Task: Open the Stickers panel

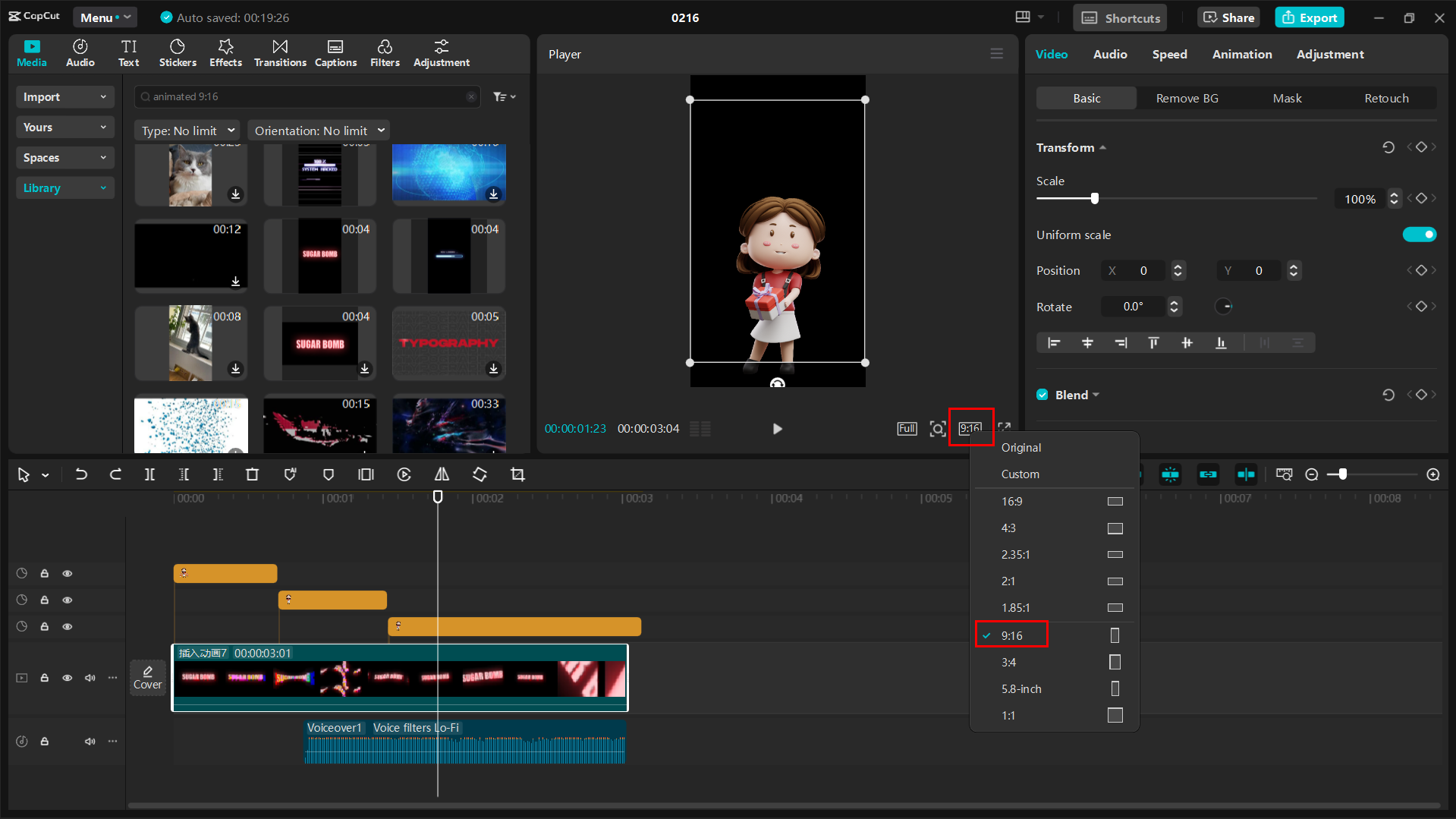Action: pos(178,53)
